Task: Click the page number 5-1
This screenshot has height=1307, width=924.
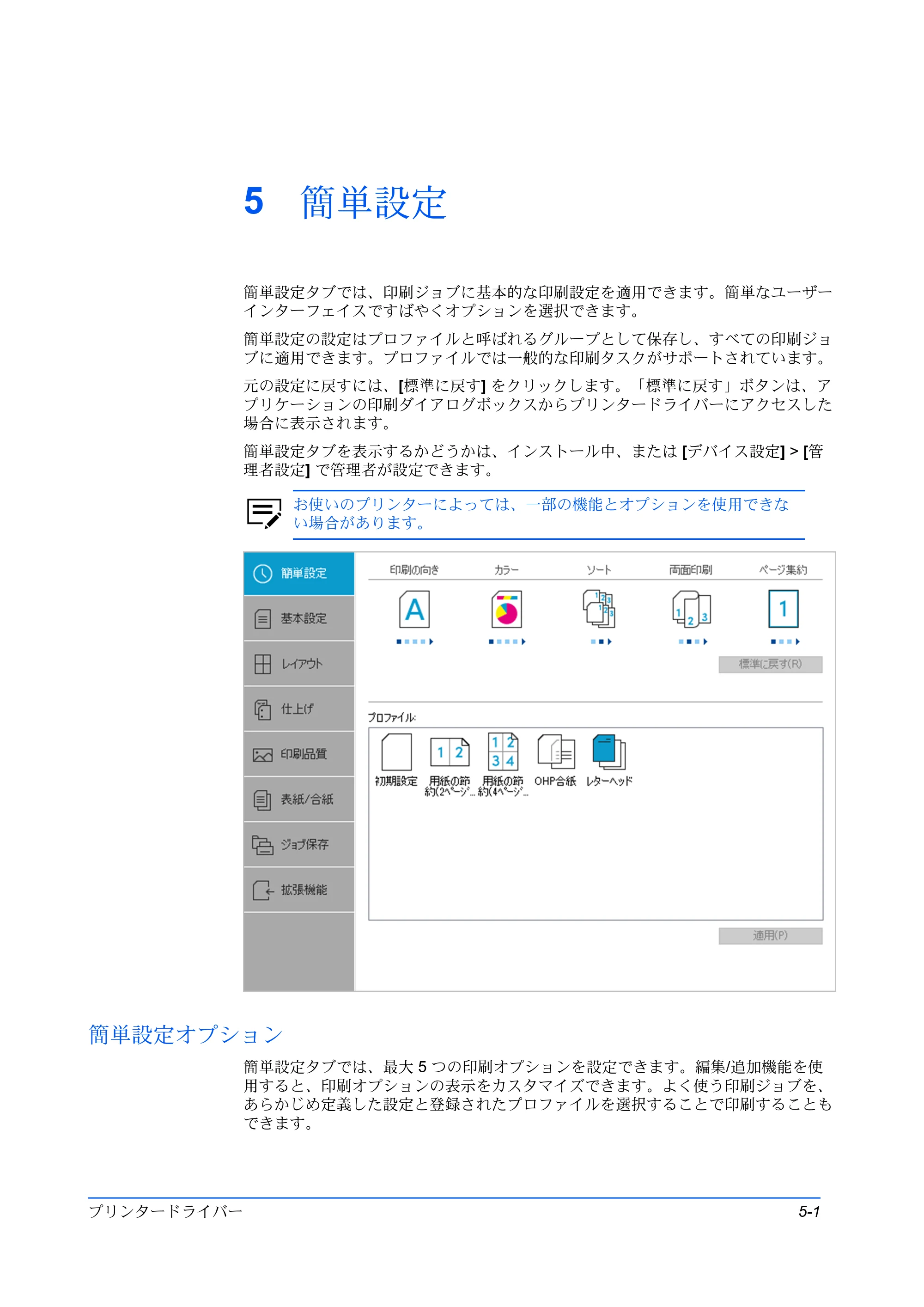Action: [809, 1212]
